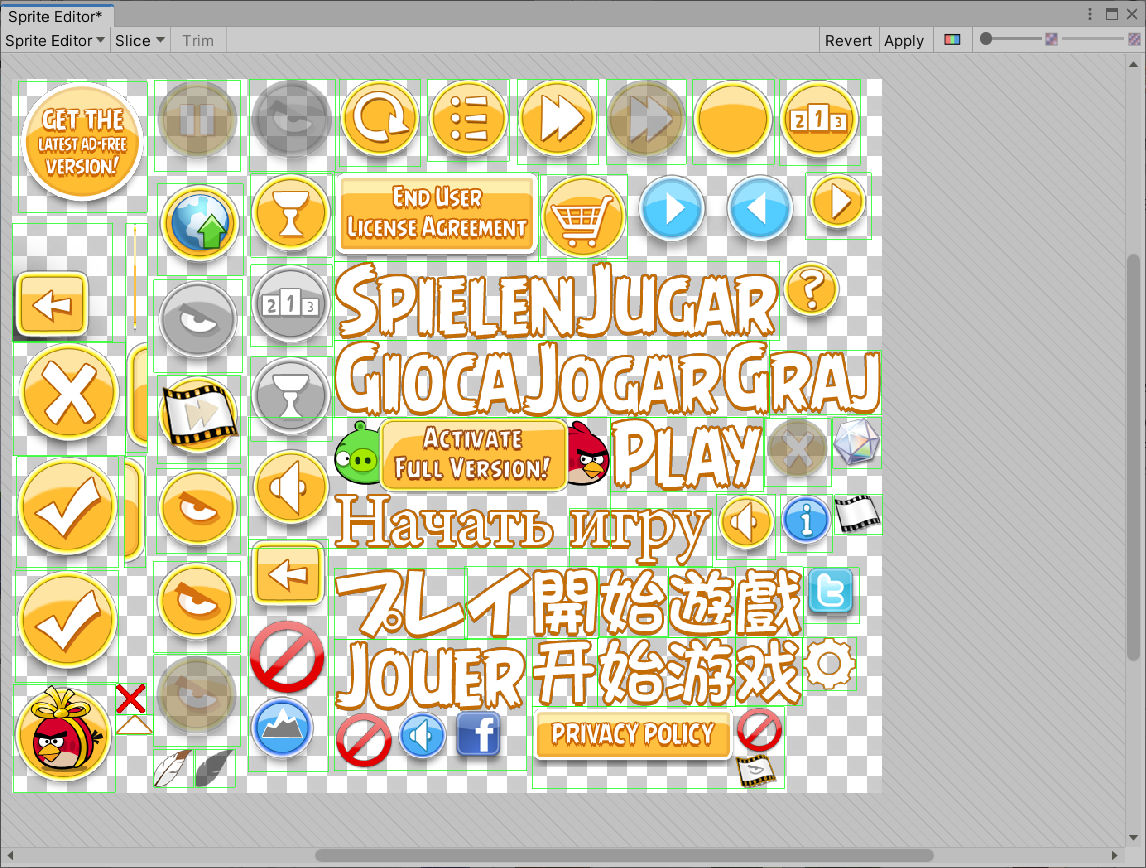Apply sprite editor changes

point(904,41)
